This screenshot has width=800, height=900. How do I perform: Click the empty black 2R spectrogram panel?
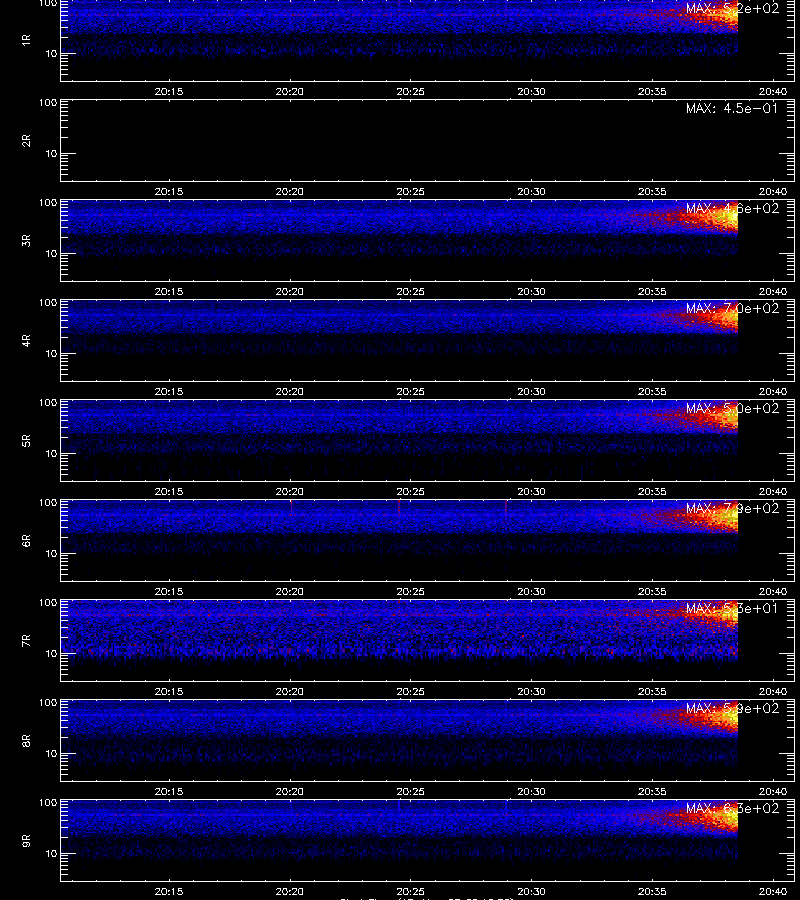pos(428,141)
